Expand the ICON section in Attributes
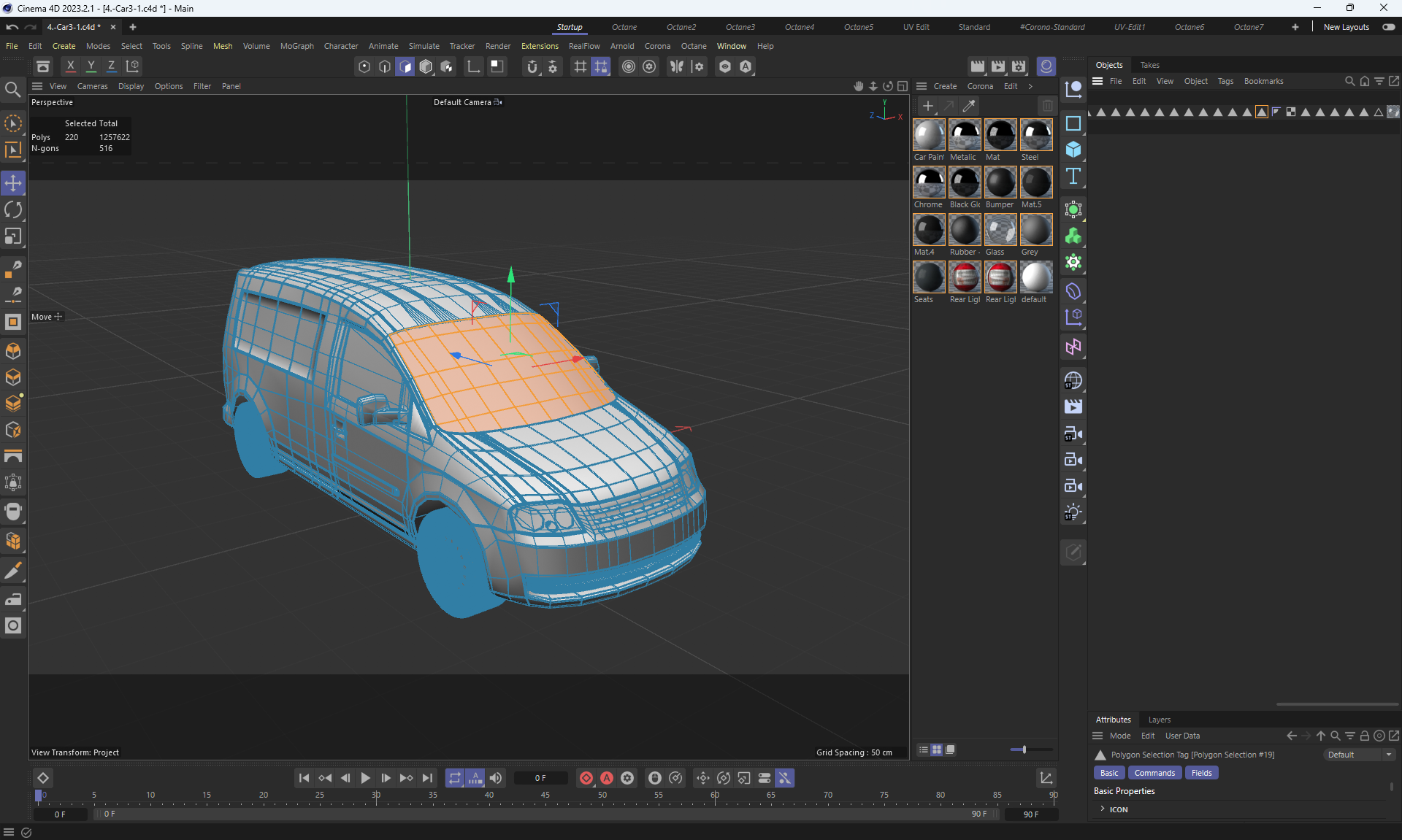The image size is (1402, 840). [1103, 809]
